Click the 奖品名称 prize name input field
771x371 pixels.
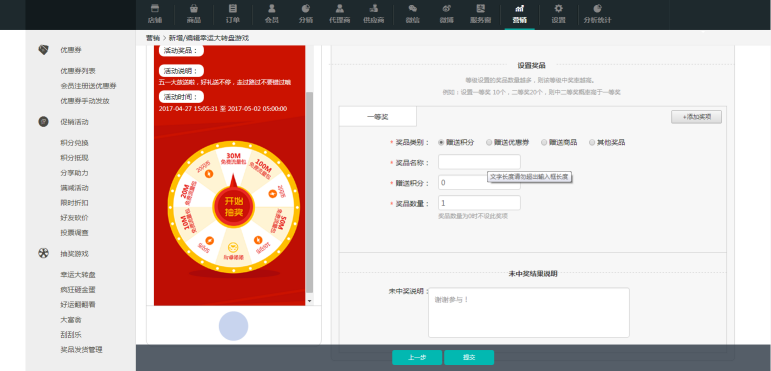pos(479,162)
